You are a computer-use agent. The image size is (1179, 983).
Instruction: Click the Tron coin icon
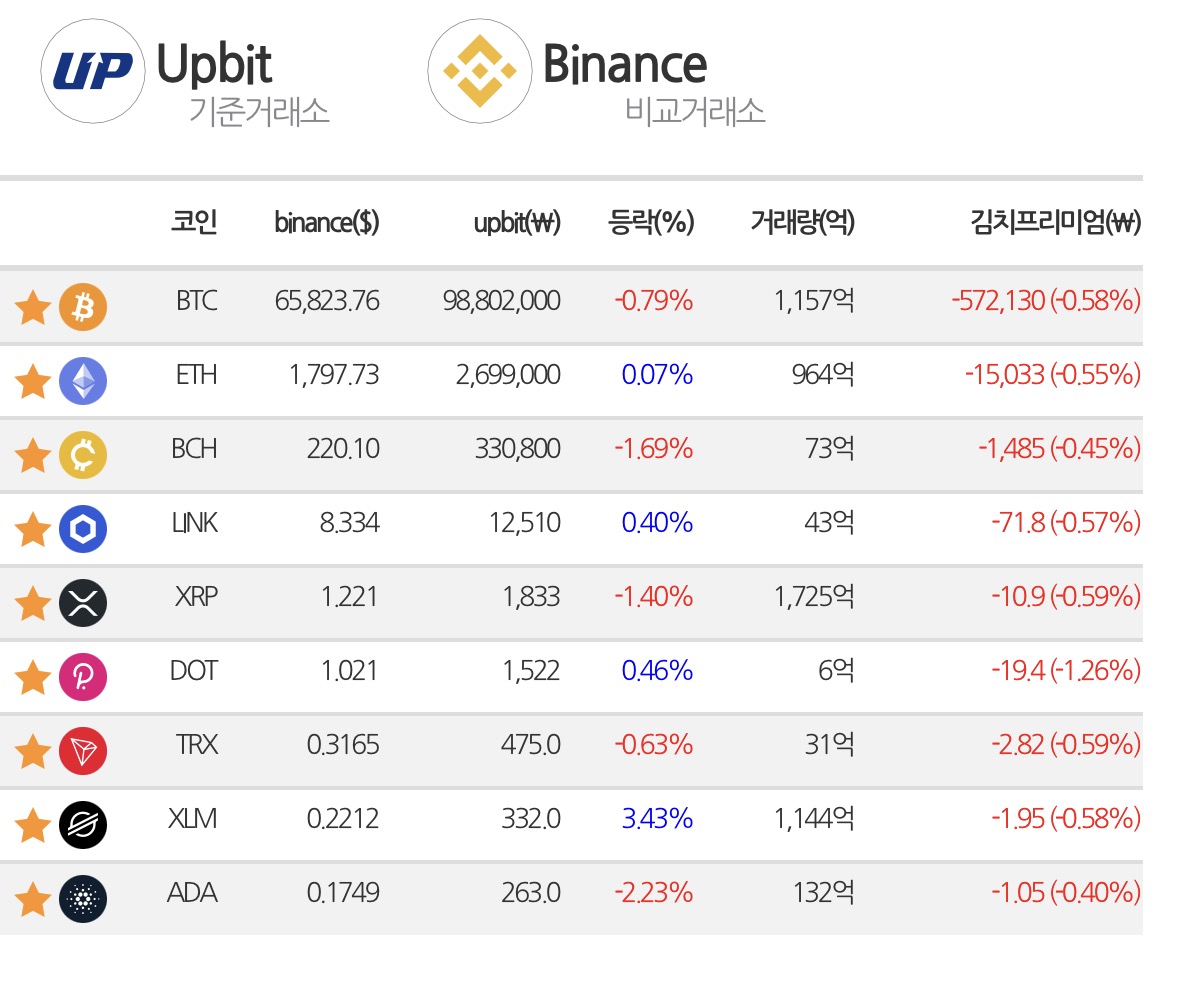(x=83, y=751)
